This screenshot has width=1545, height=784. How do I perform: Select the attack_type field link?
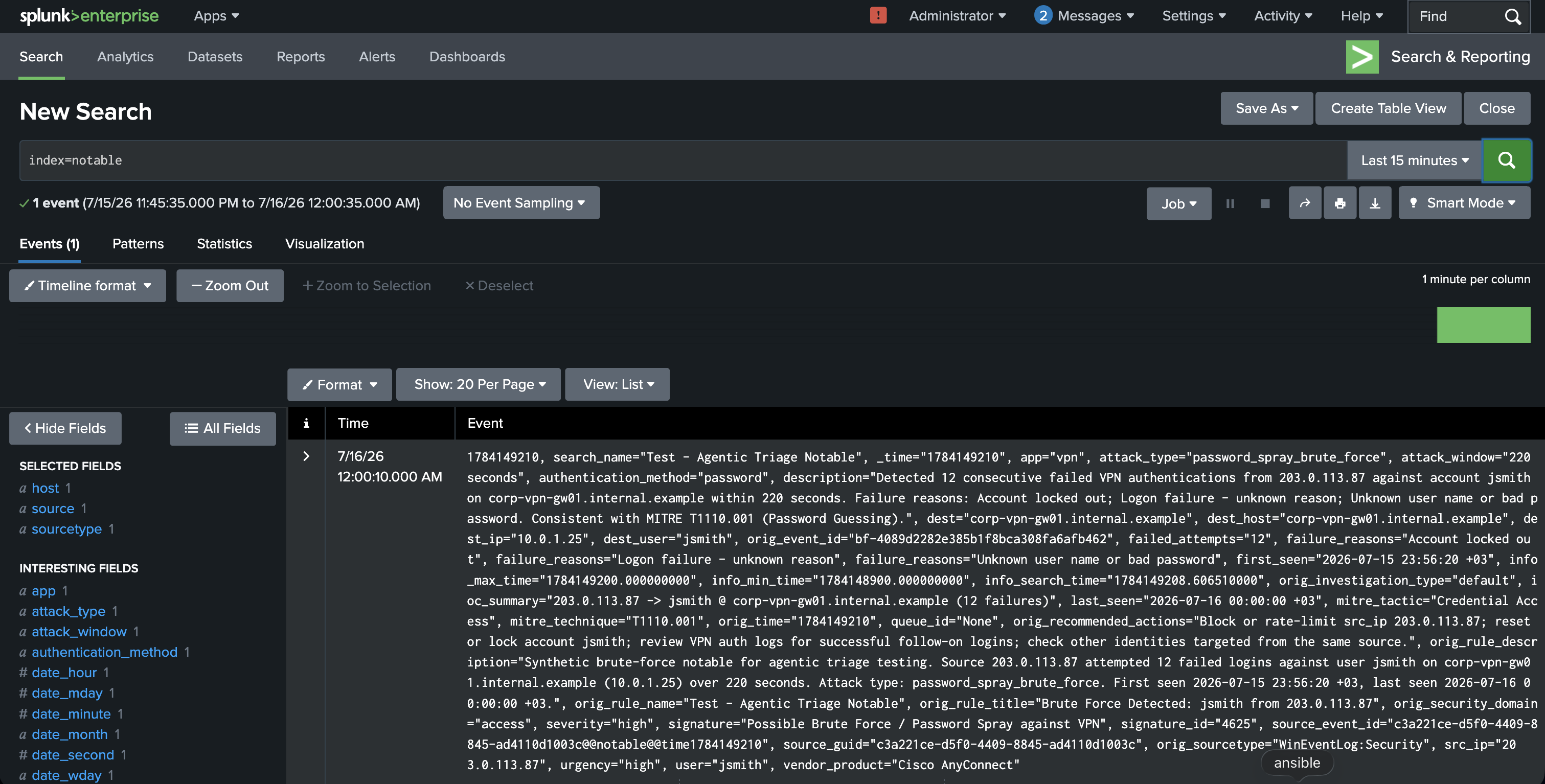(69, 611)
